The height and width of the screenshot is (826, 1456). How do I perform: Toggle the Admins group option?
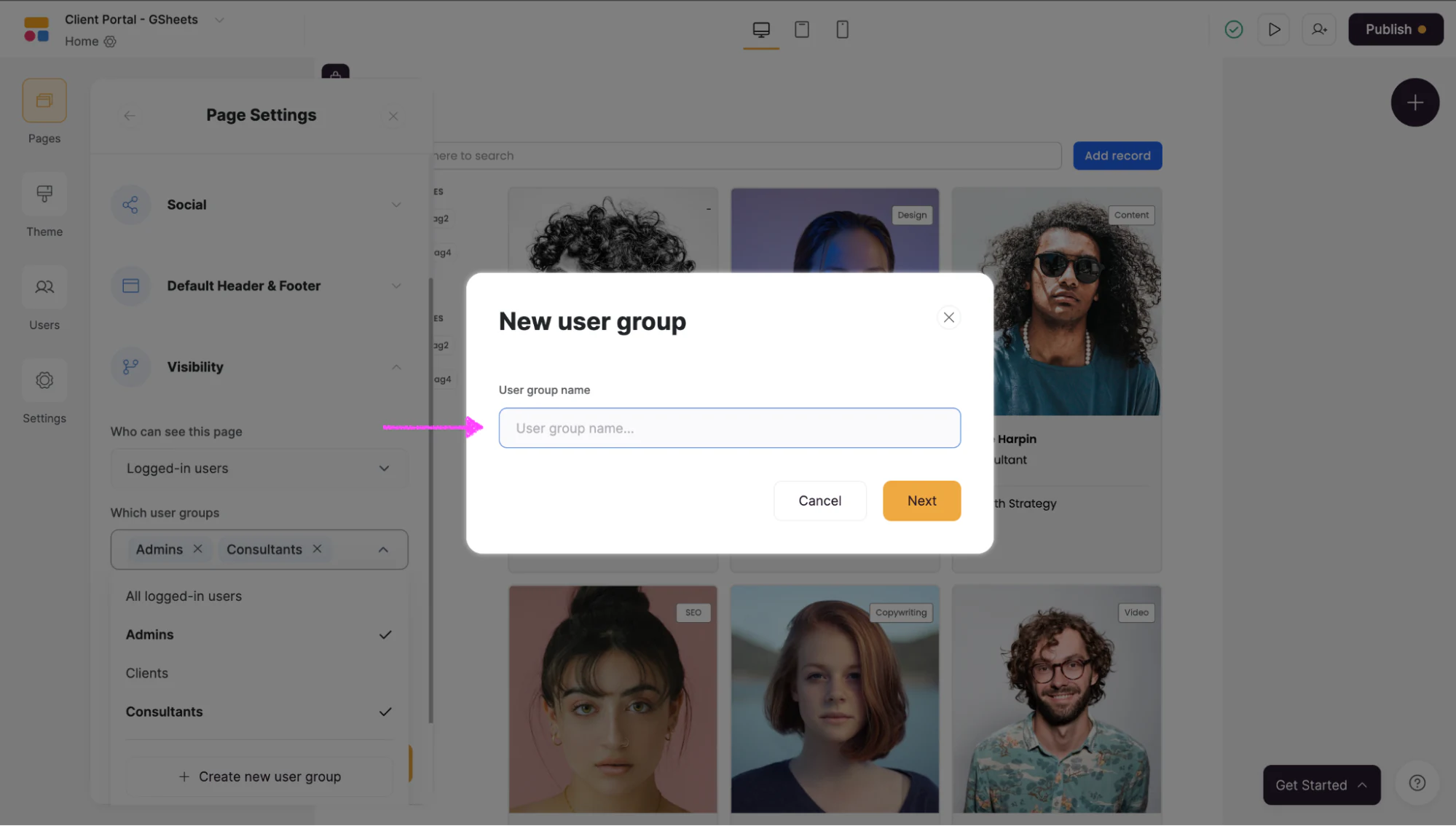(259, 634)
